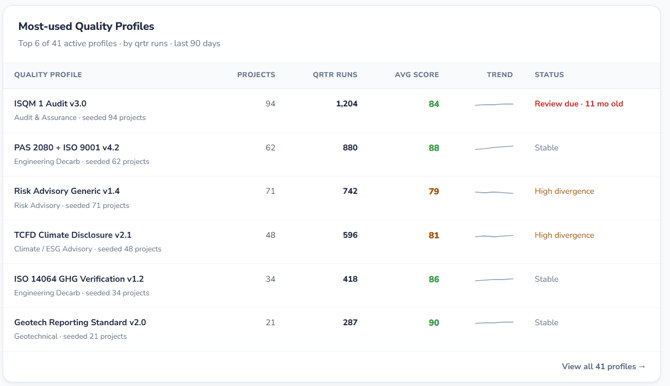Image resolution: width=670 pixels, height=386 pixels.
Task: Open Geotech Reporting Standard v2.0 profile
Action: 80,322
